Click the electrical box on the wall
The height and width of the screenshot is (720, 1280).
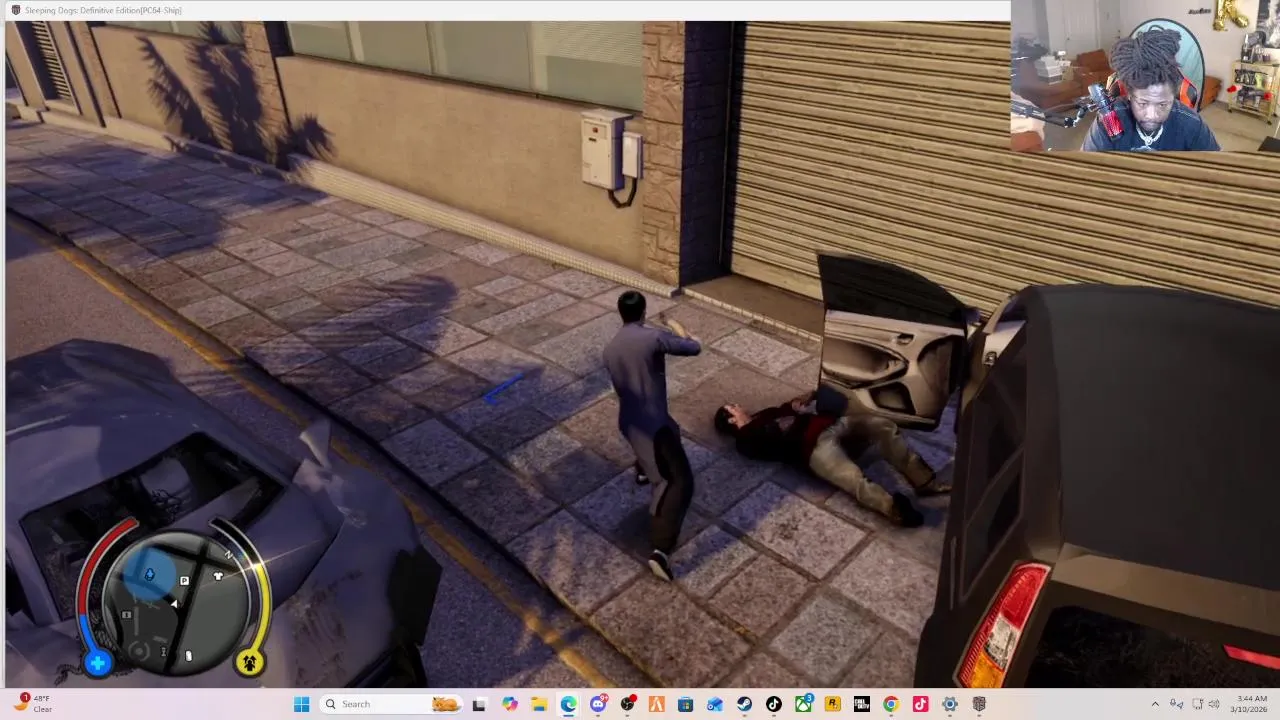604,150
